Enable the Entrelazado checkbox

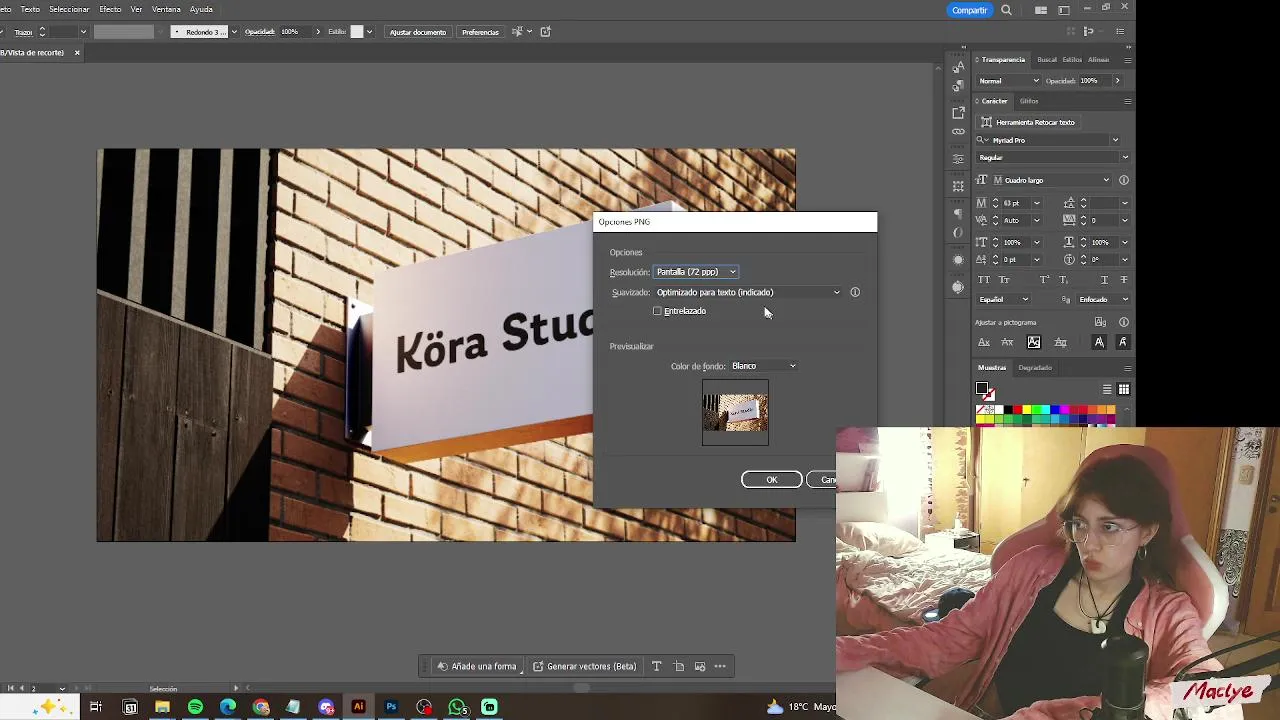(x=657, y=311)
